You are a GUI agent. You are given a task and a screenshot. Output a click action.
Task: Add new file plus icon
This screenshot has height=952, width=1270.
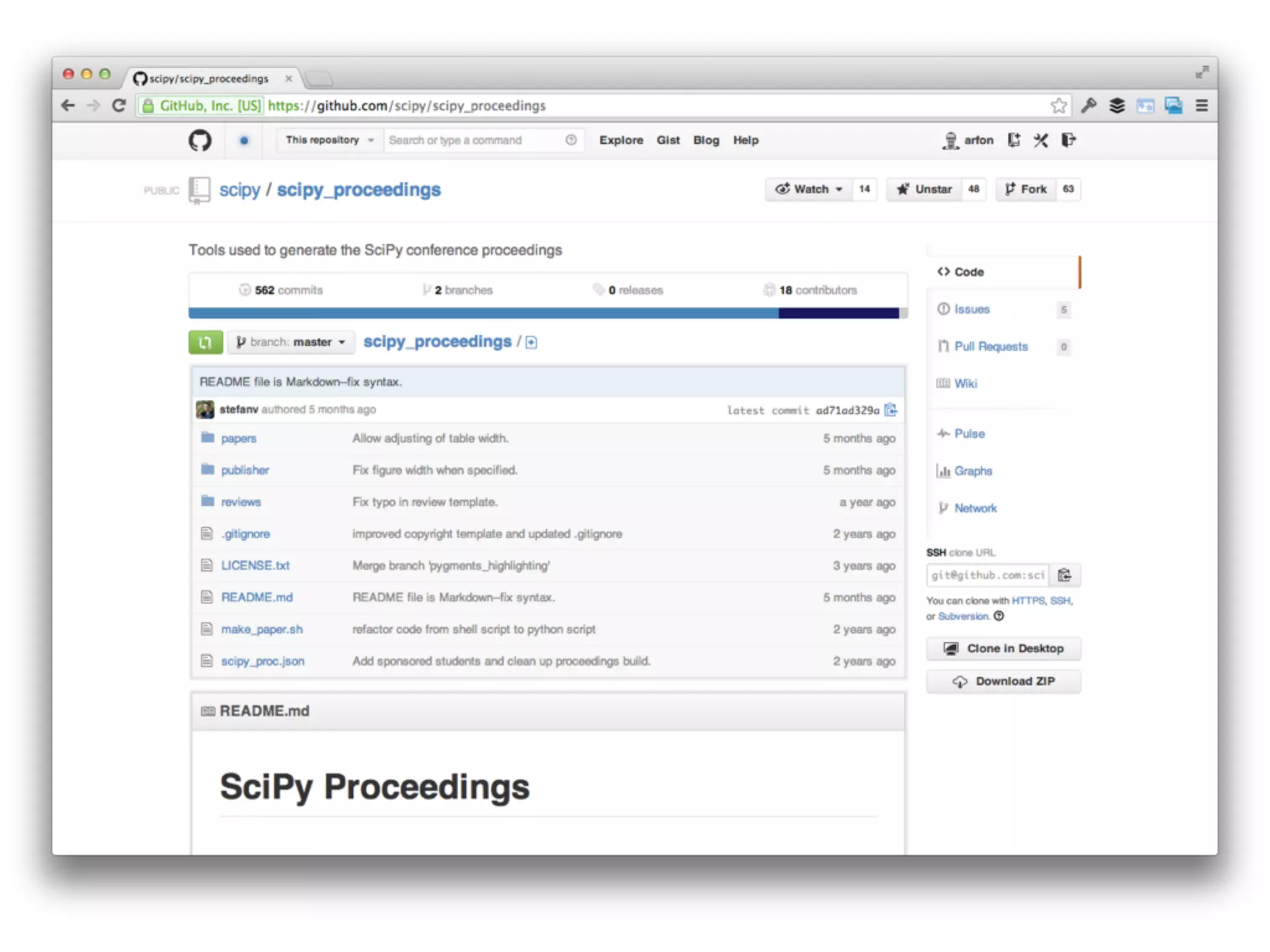531,343
